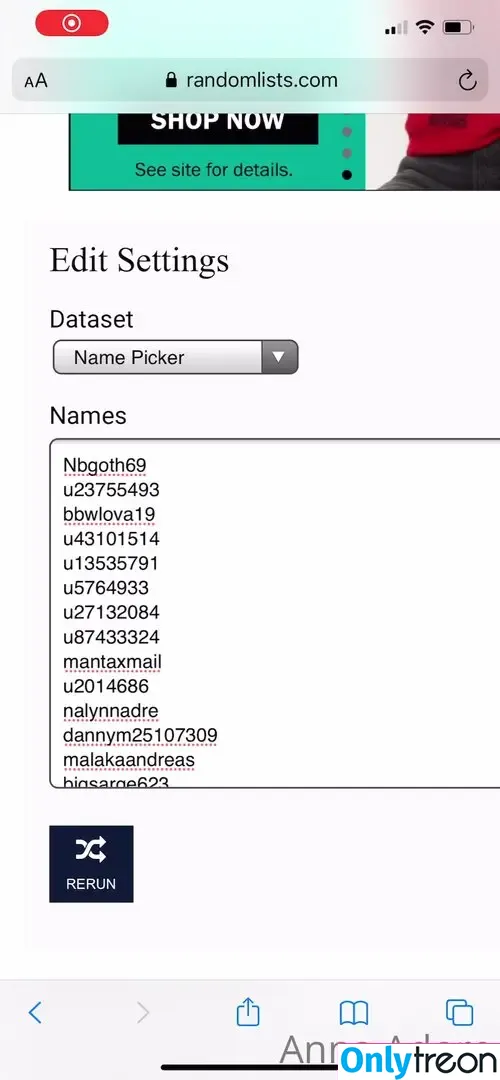Tap the padlock icon in address bar
Screen dimensions: 500x1080
[171, 81]
